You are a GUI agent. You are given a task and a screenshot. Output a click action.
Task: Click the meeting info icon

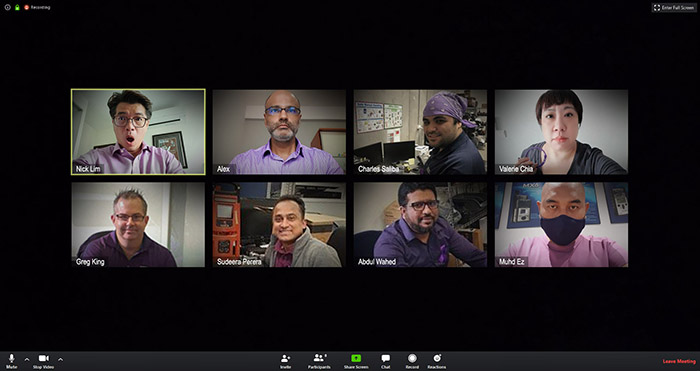click(x=8, y=8)
